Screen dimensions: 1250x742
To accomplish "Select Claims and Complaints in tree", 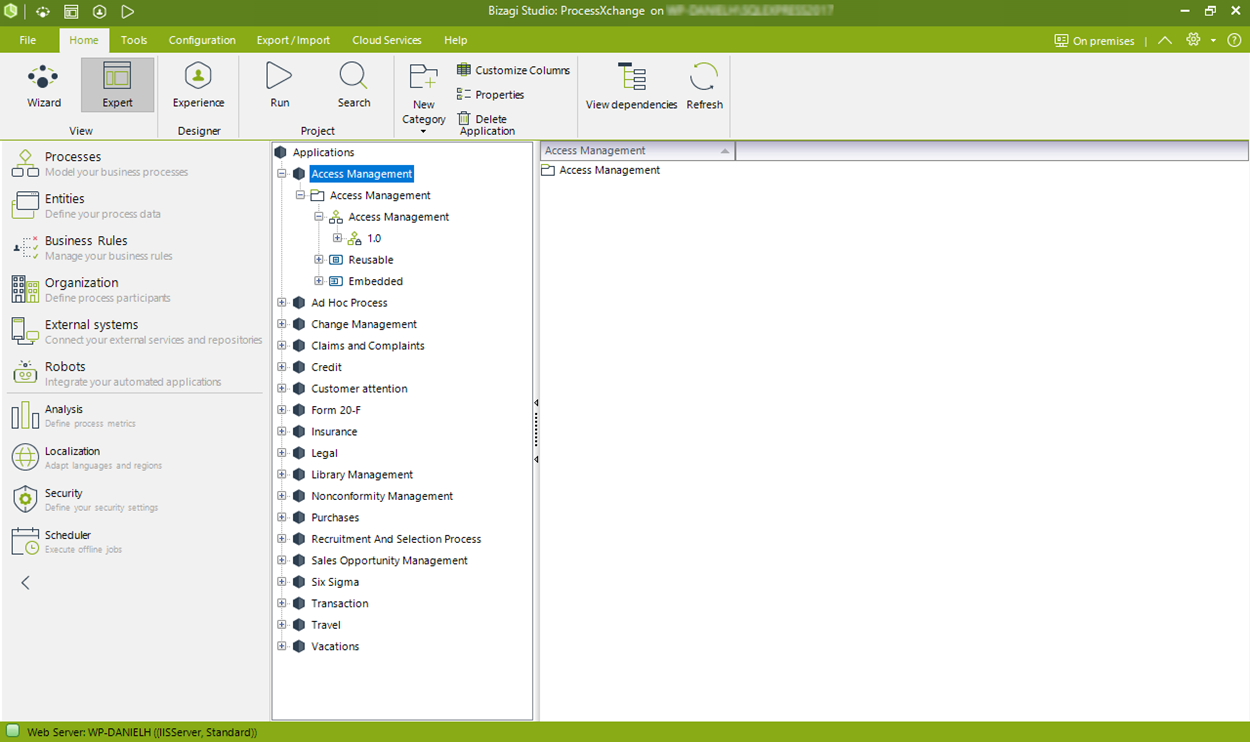I will [x=367, y=346].
